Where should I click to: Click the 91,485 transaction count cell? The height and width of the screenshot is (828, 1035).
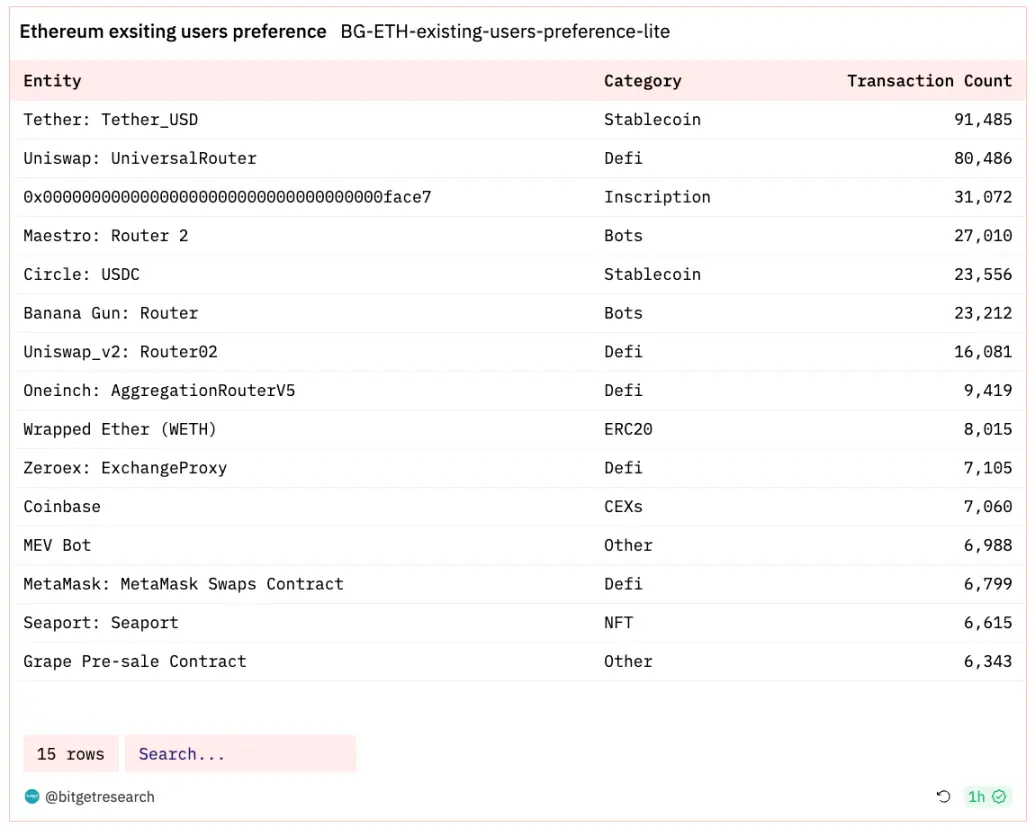pos(982,120)
